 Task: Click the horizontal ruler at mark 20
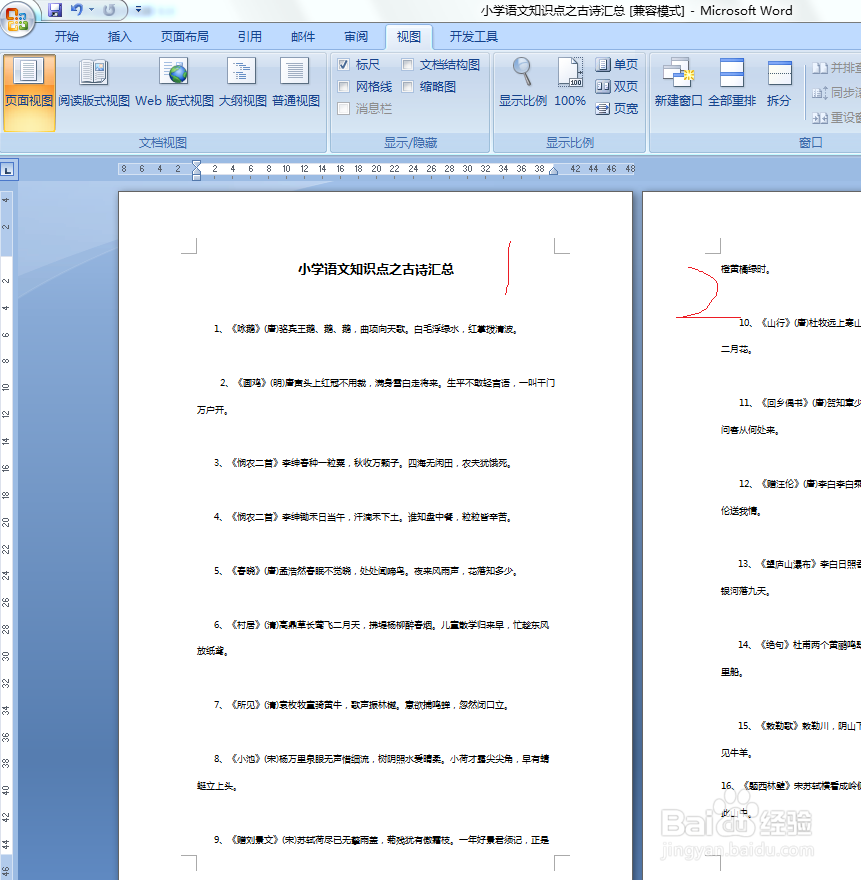click(376, 168)
